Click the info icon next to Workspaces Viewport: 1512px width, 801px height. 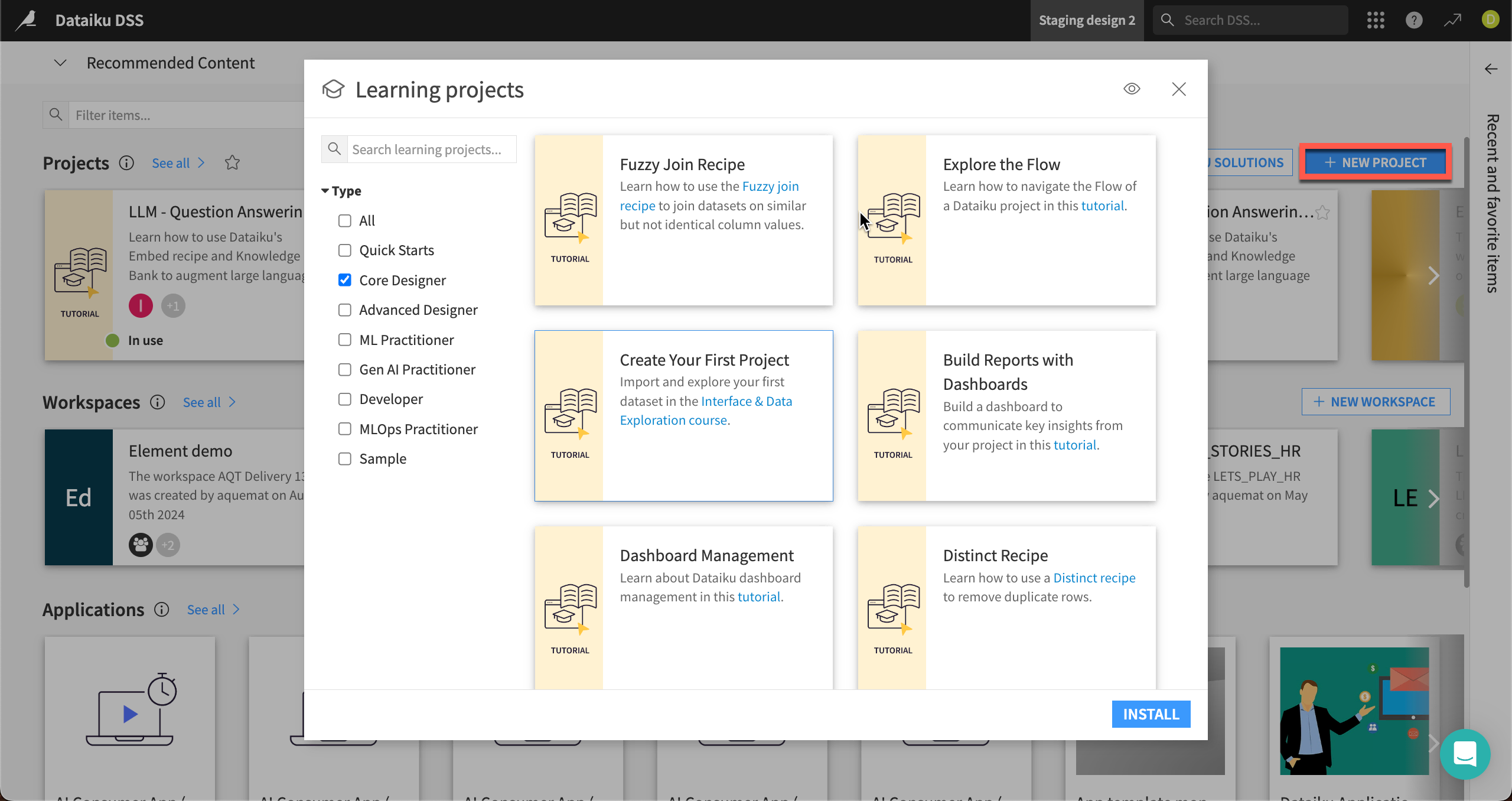(x=157, y=402)
